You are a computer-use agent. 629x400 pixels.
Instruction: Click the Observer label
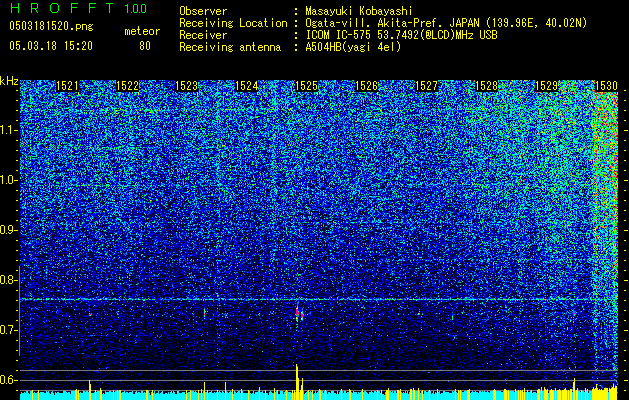pyautogui.click(x=203, y=11)
